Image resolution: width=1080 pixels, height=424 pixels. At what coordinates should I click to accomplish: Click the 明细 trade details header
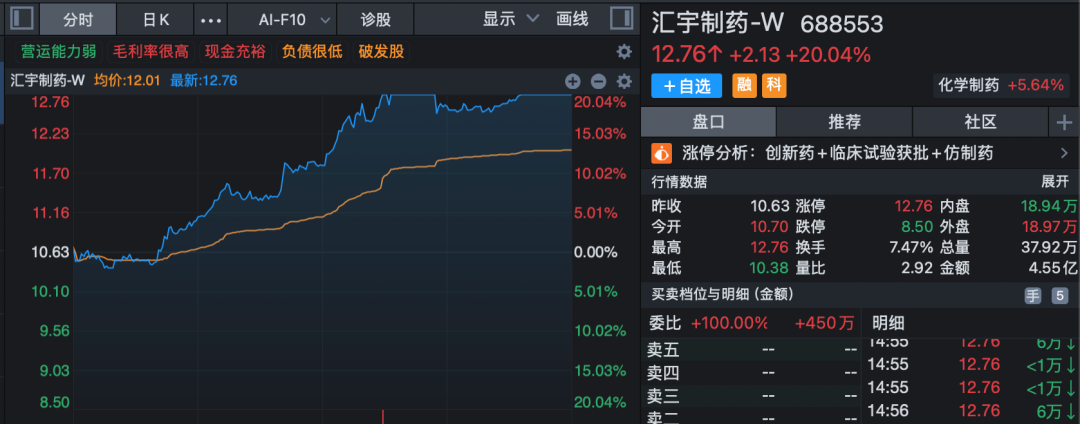(x=887, y=323)
